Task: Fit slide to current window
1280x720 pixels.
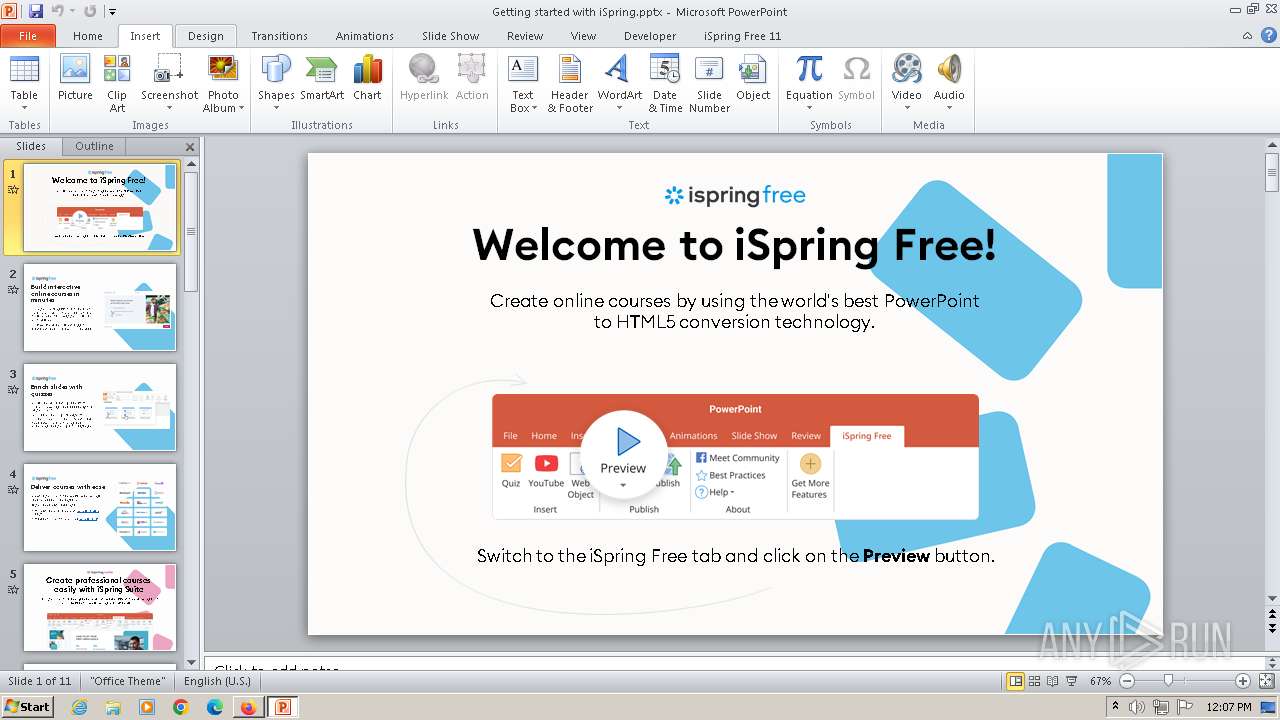Action: [1265, 681]
